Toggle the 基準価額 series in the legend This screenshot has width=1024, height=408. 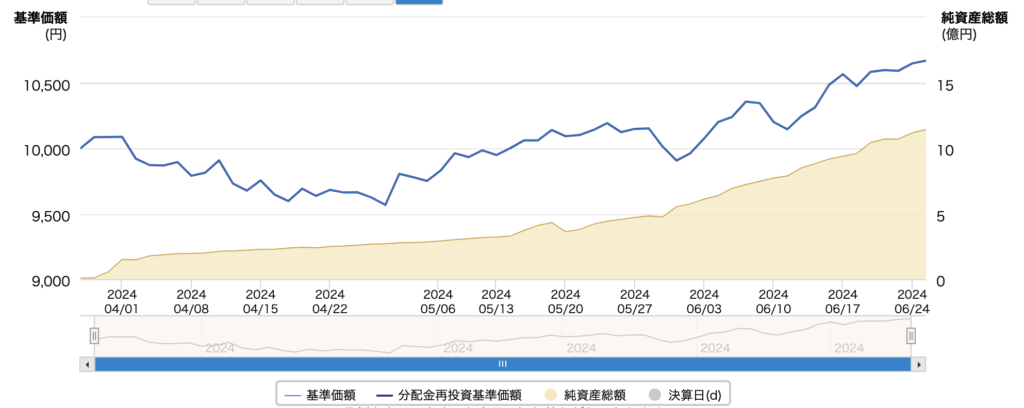point(322,396)
